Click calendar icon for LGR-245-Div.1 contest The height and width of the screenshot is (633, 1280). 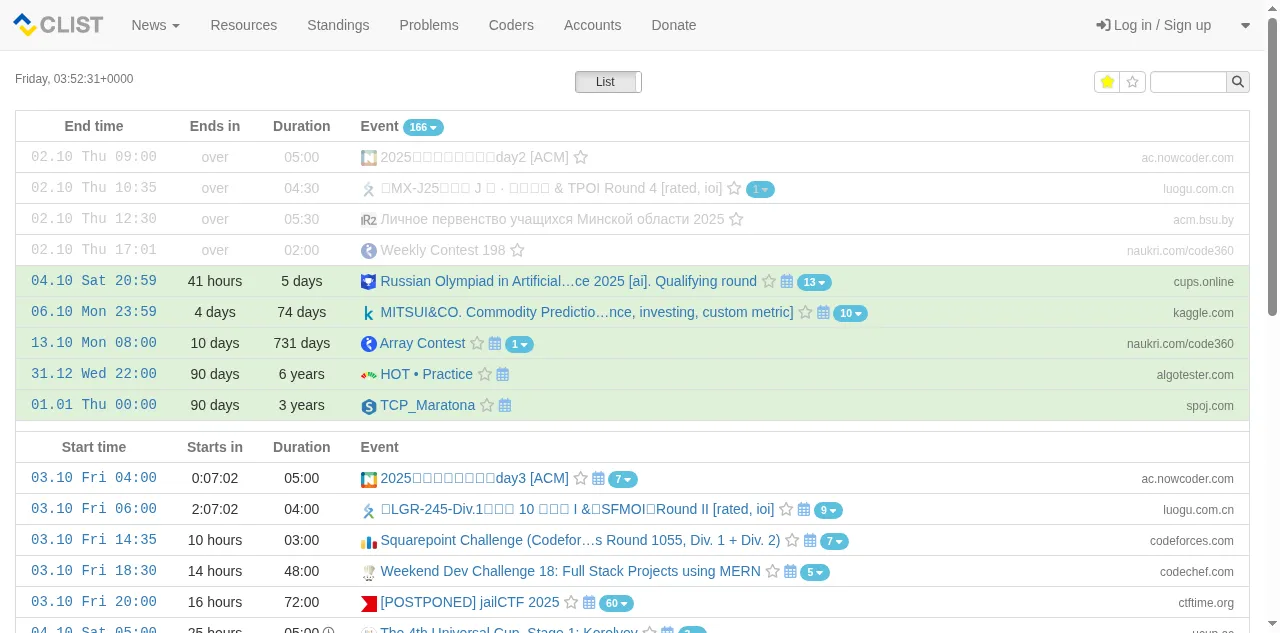pos(804,510)
